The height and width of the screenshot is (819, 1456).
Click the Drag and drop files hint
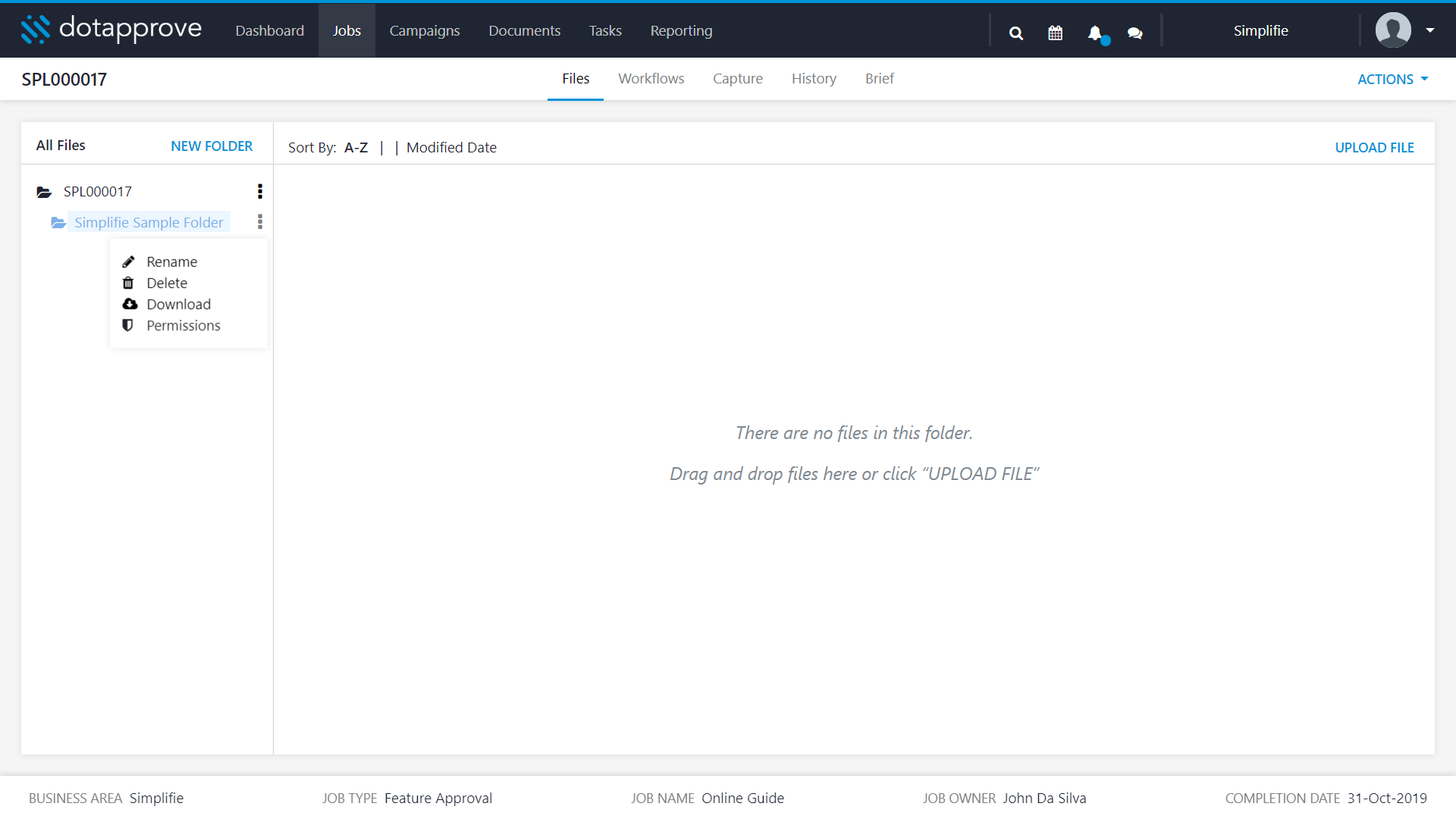click(854, 474)
